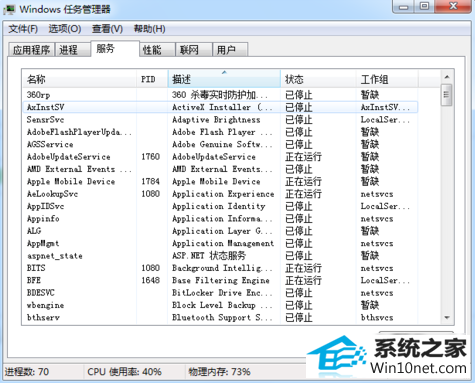Click the Application Management description

tap(223, 243)
